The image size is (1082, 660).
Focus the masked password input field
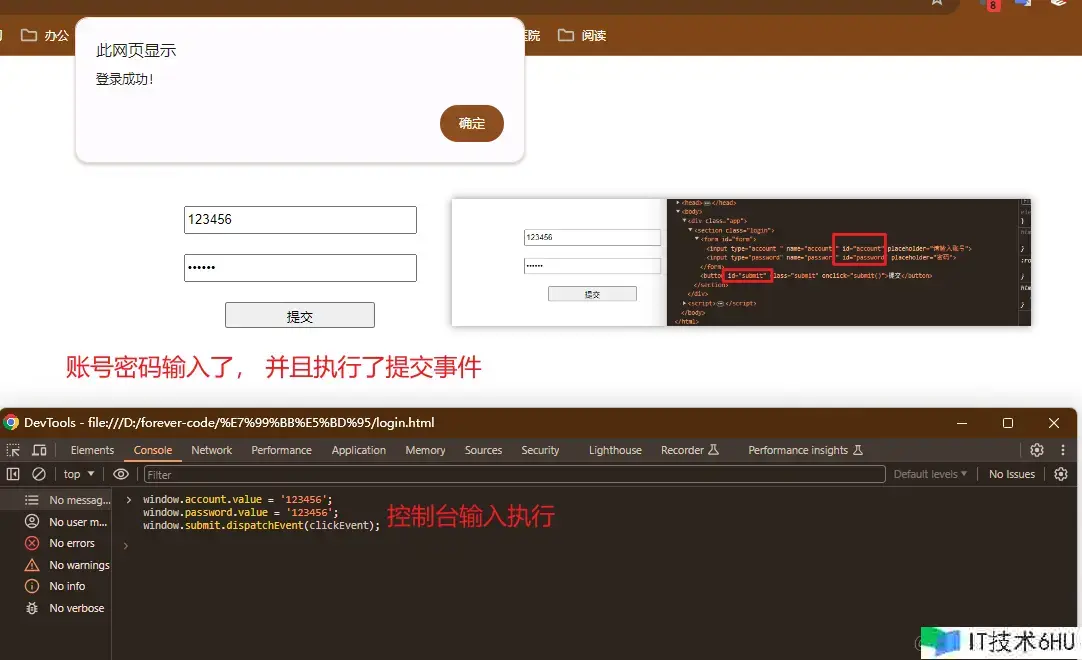[300, 268]
